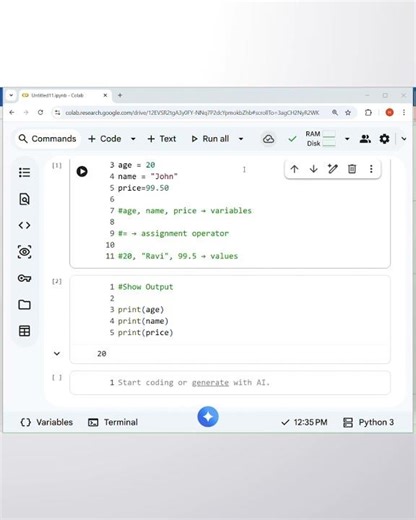Reload the page in the browser
The height and width of the screenshot is (520, 416).
pyautogui.click(x=40, y=113)
